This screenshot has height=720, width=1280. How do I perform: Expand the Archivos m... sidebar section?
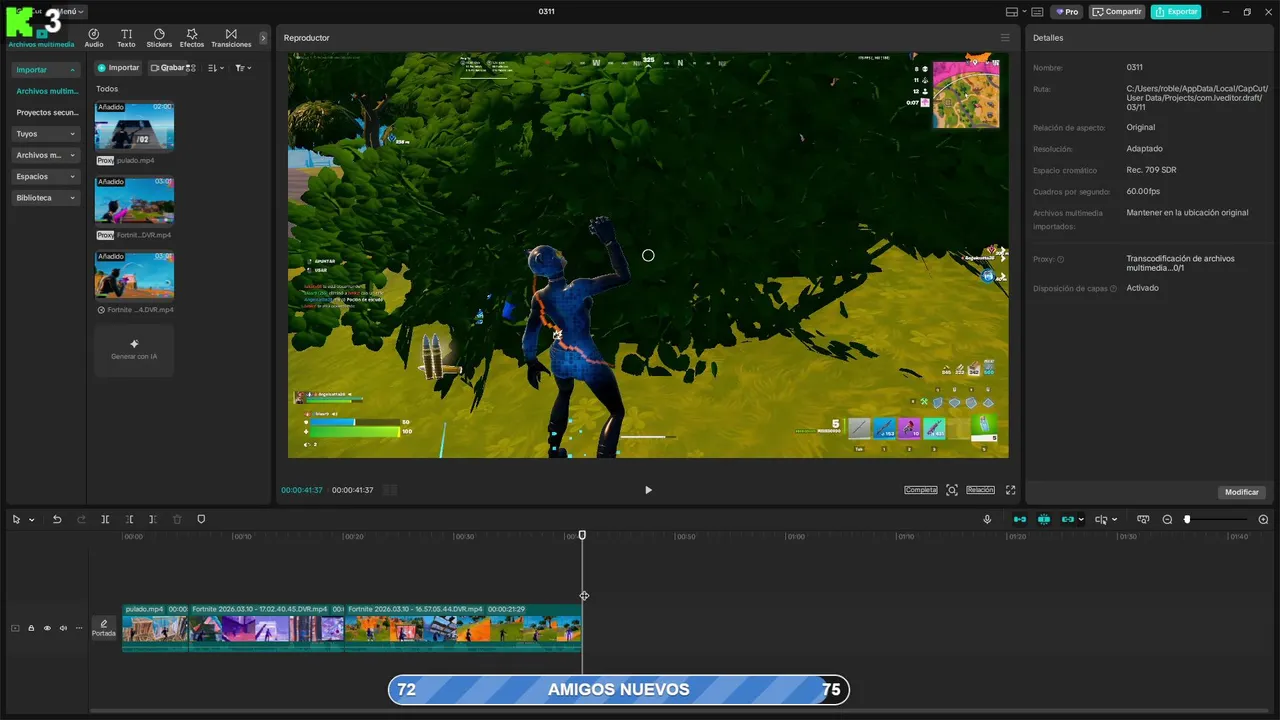(x=46, y=155)
